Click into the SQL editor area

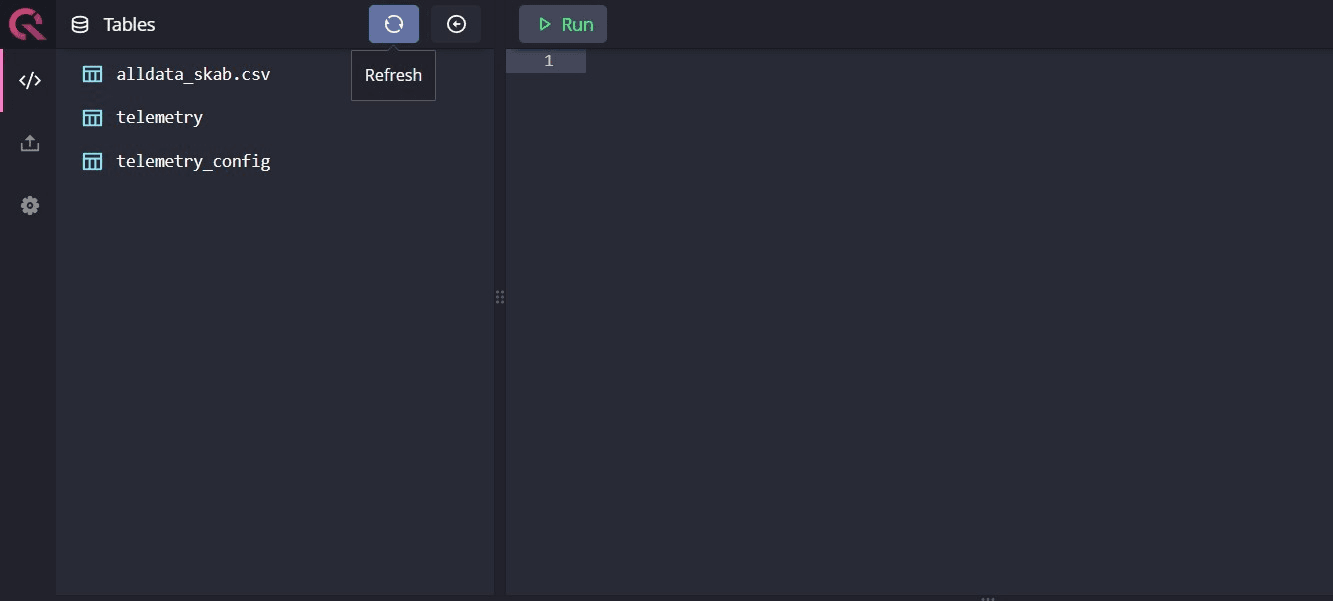900,300
